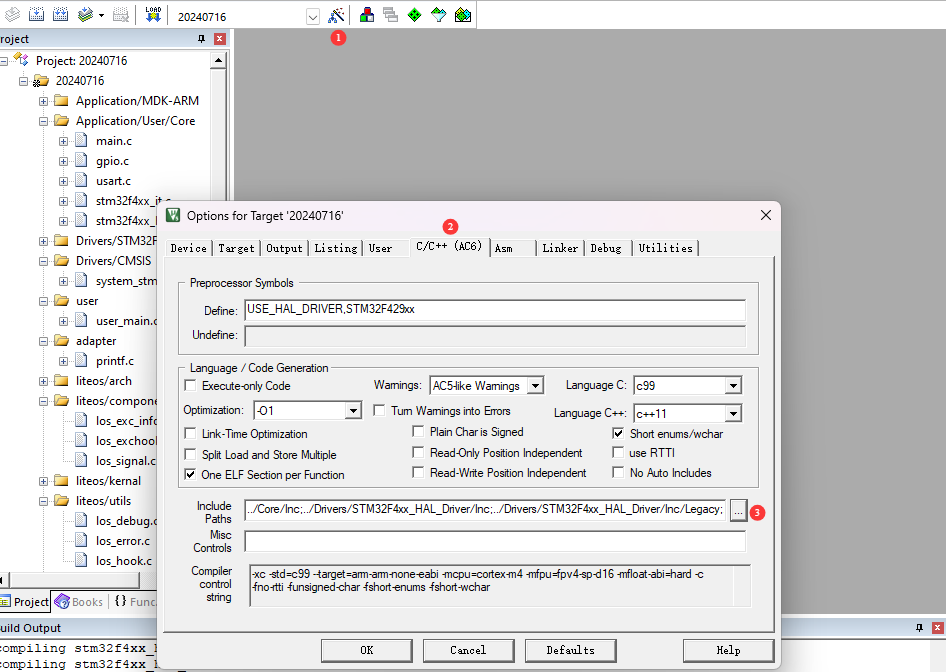Click the Misc Controls input field
This screenshot has width=946, height=672.
coord(495,541)
